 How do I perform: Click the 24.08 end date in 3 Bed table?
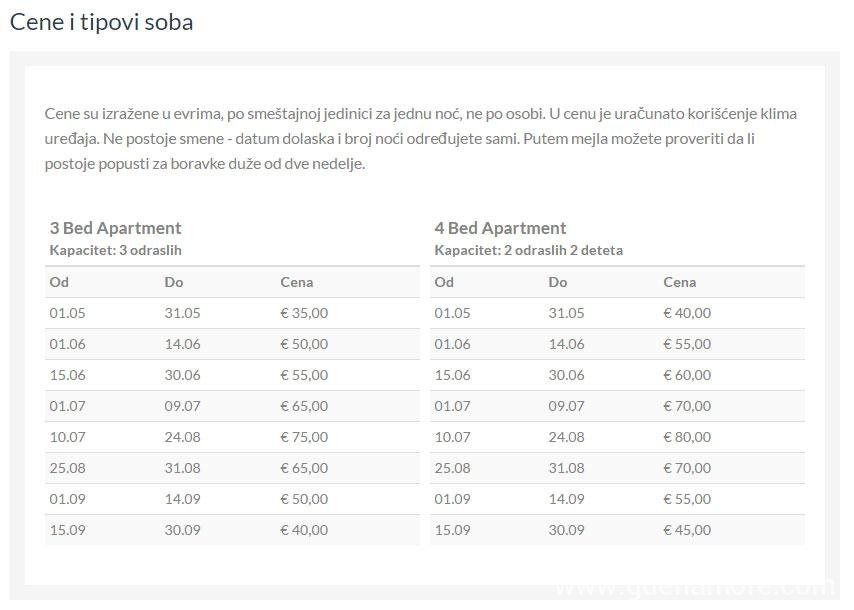[x=182, y=437]
